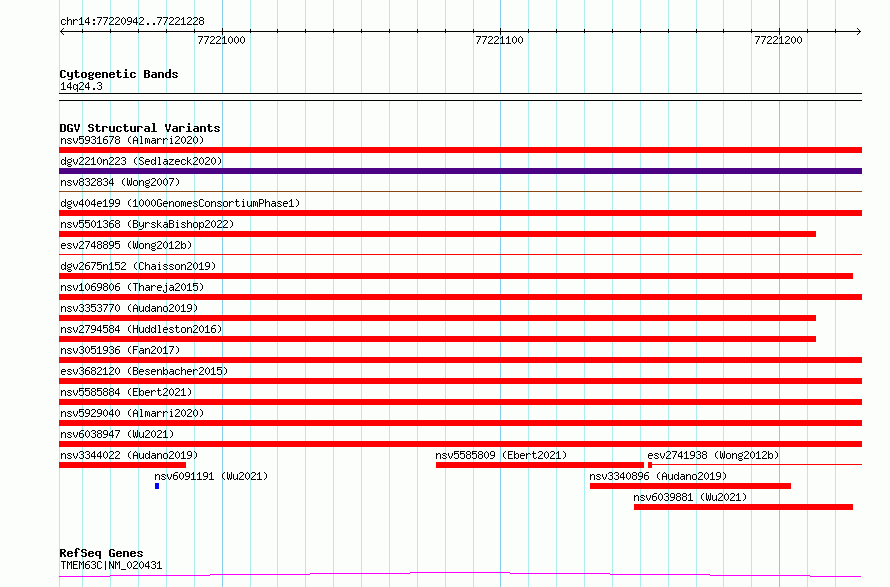Select the small blue nsv6091191 variant marker
890x587 pixels.
point(157,486)
